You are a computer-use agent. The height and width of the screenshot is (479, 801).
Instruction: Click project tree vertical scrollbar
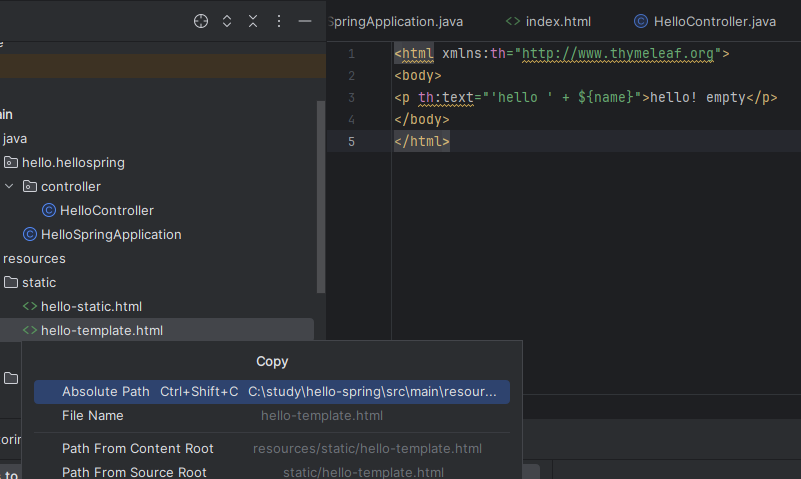click(321, 197)
